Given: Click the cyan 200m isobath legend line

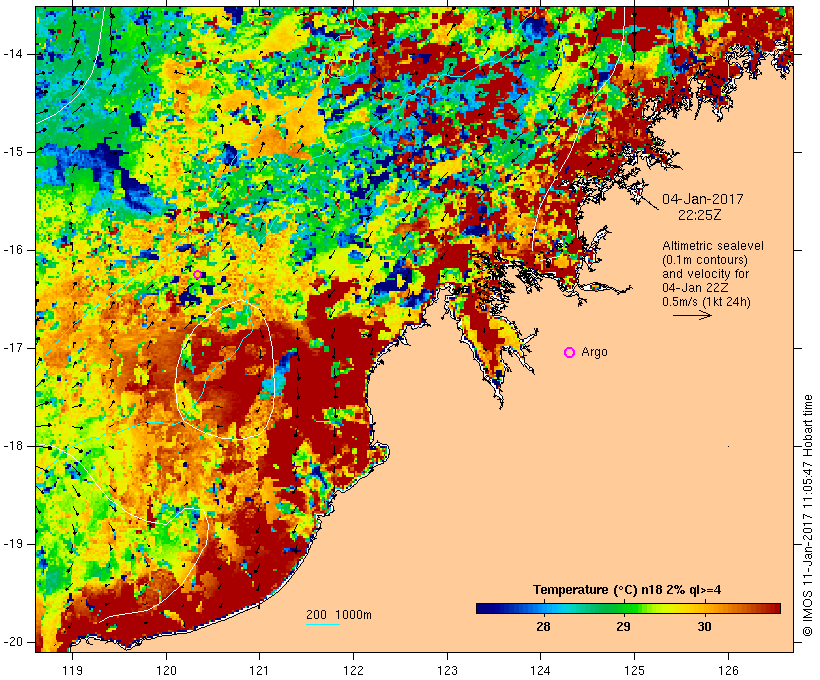Looking at the screenshot, I should point(323,625).
